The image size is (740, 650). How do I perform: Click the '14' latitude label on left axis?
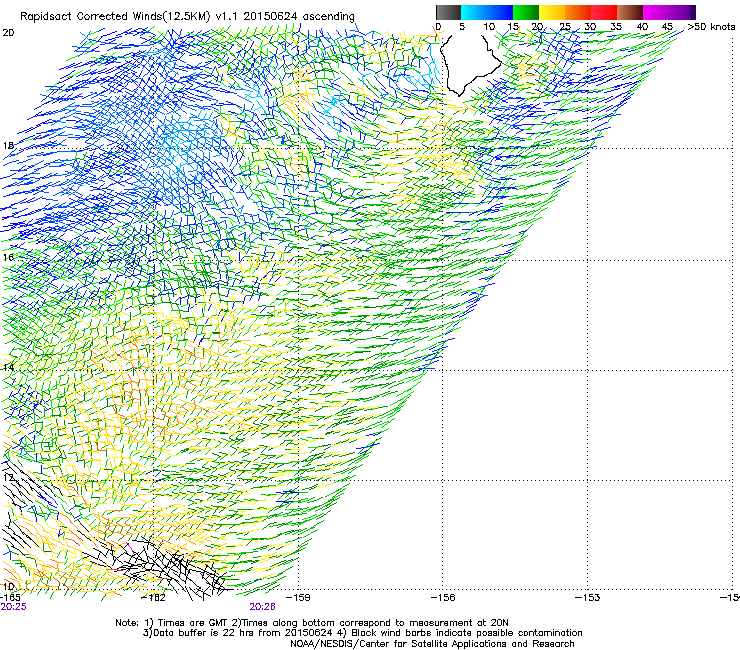coord(8,367)
